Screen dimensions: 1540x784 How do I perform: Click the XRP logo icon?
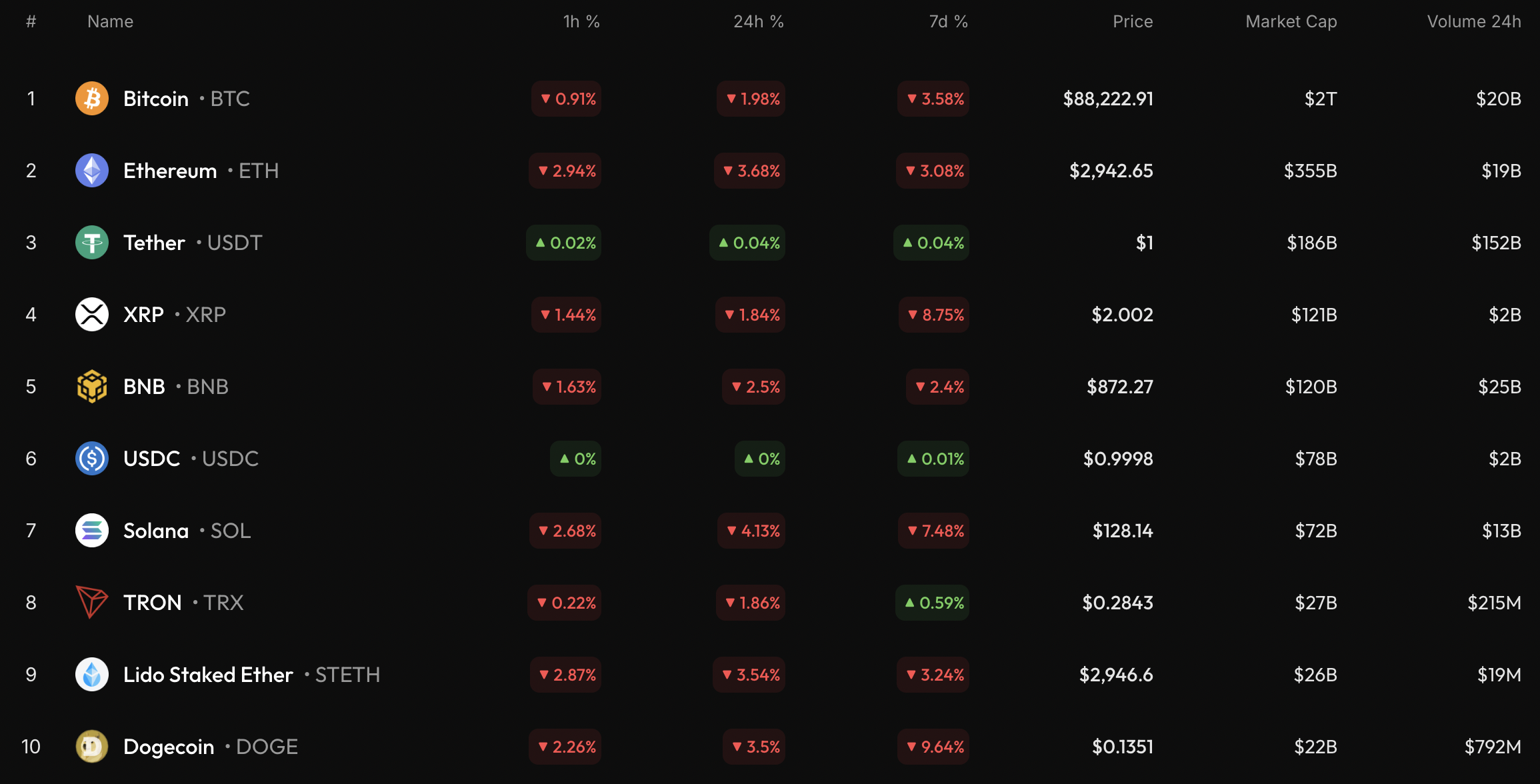(x=92, y=315)
